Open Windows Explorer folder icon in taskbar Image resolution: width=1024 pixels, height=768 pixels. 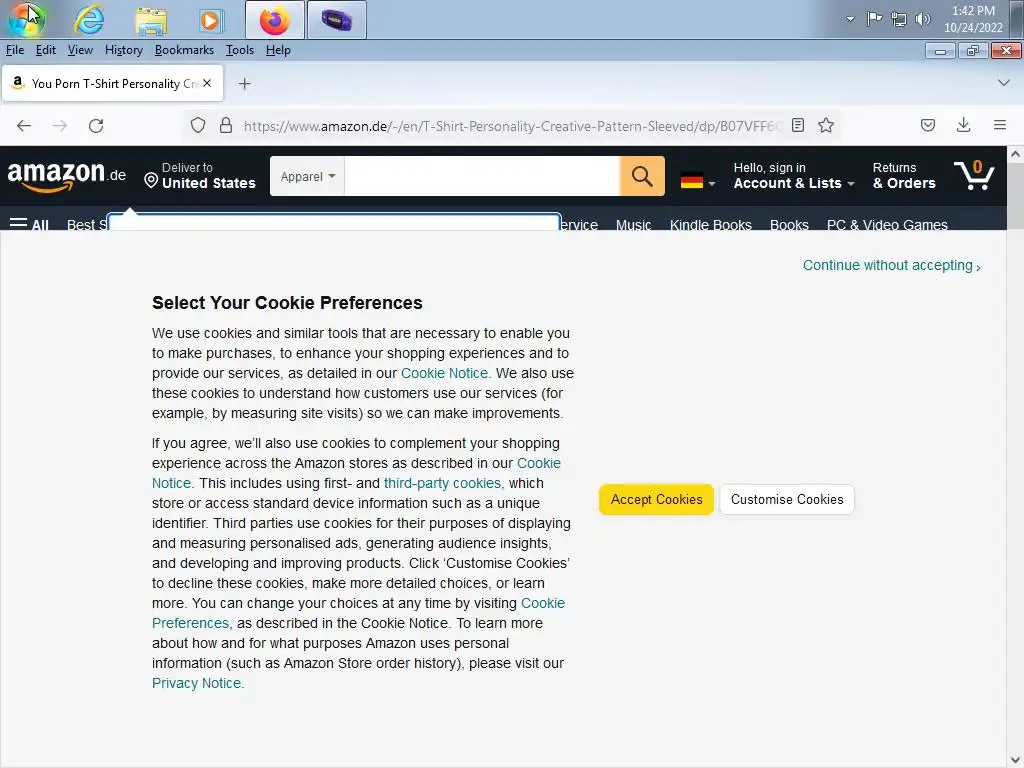click(x=151, y=20)
